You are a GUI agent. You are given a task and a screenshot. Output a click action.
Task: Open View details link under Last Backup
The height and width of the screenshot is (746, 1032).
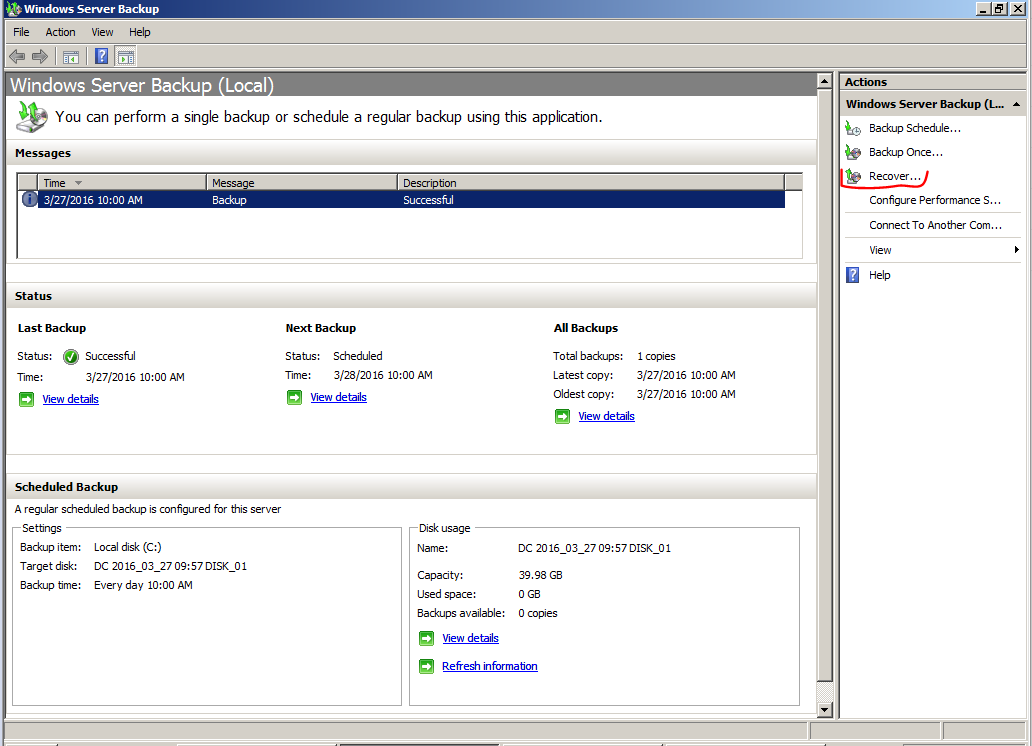tap(70, 399)
